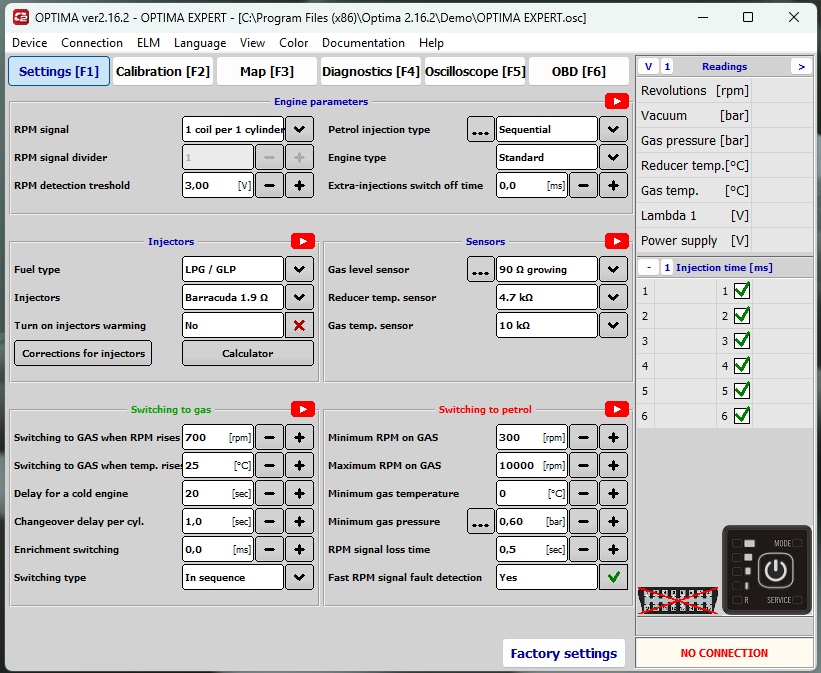Switch to the Calibration [F2] tab
Image resolution: width=821 pixels, height=673 pixels.
pyautogui.click(x=163, y=71)
